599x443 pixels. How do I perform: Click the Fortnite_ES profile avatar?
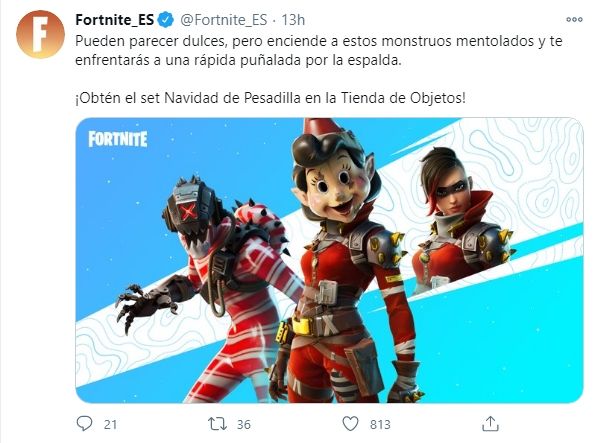(40, 34)
